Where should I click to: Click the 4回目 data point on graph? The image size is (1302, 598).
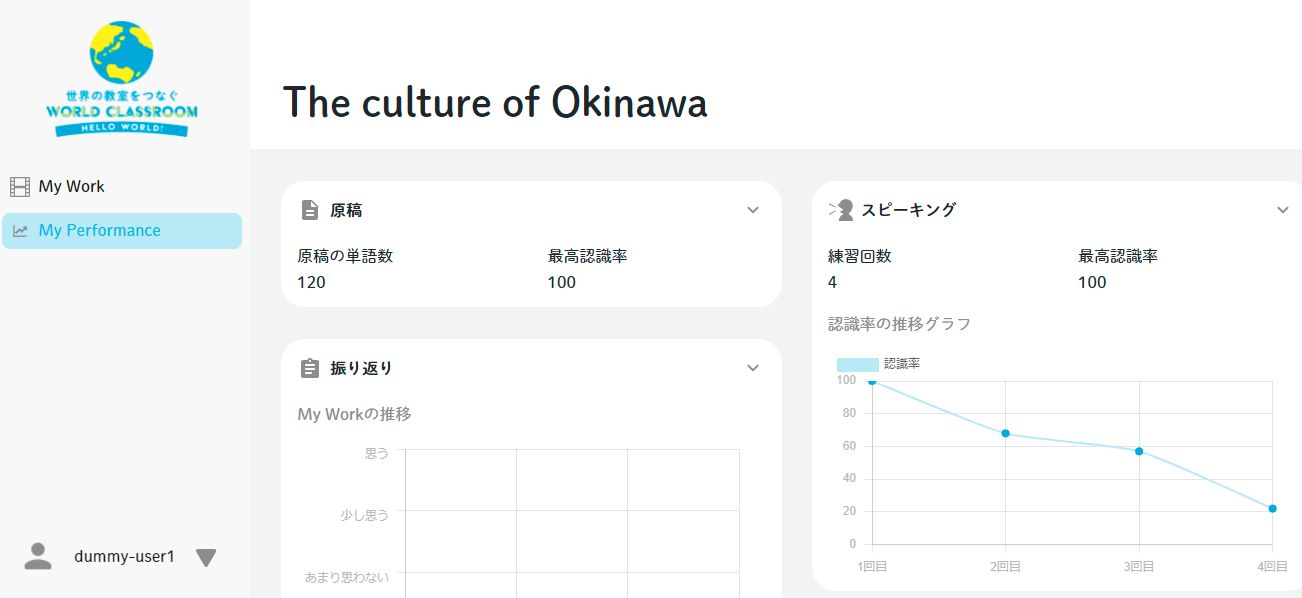pos(1272,509)
